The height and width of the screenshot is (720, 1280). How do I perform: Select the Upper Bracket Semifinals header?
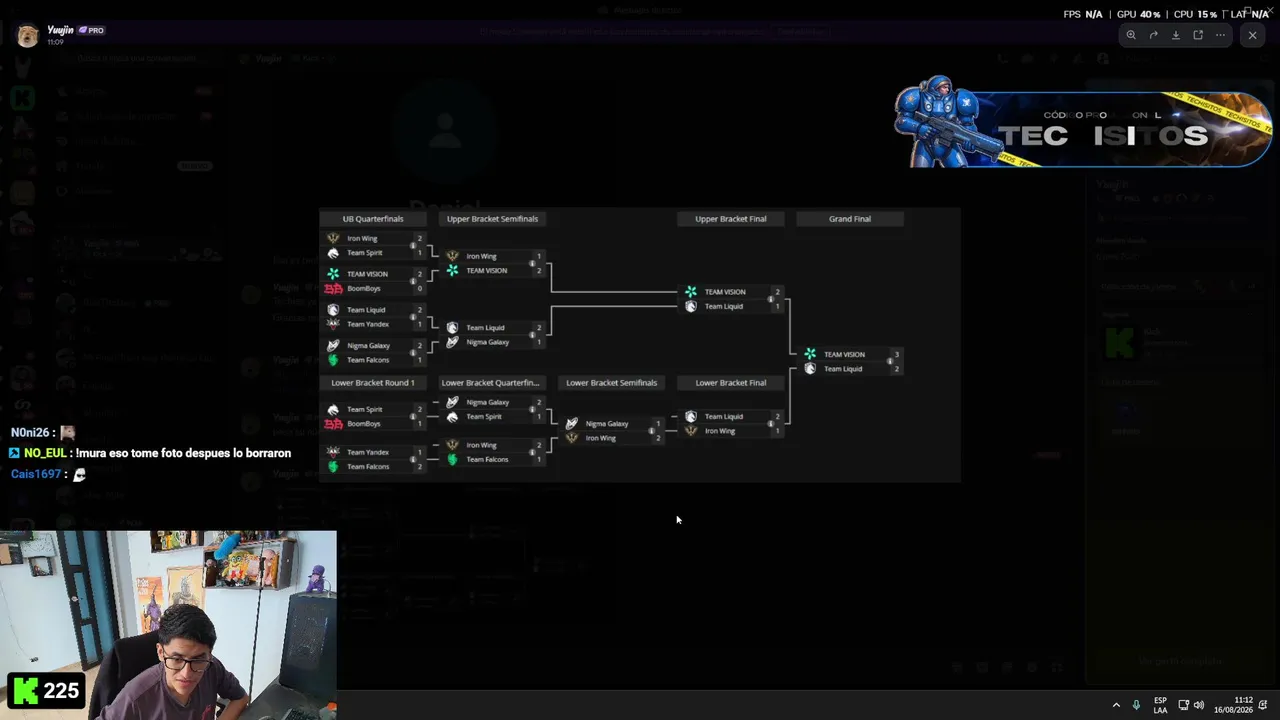[x=492, y=219]
